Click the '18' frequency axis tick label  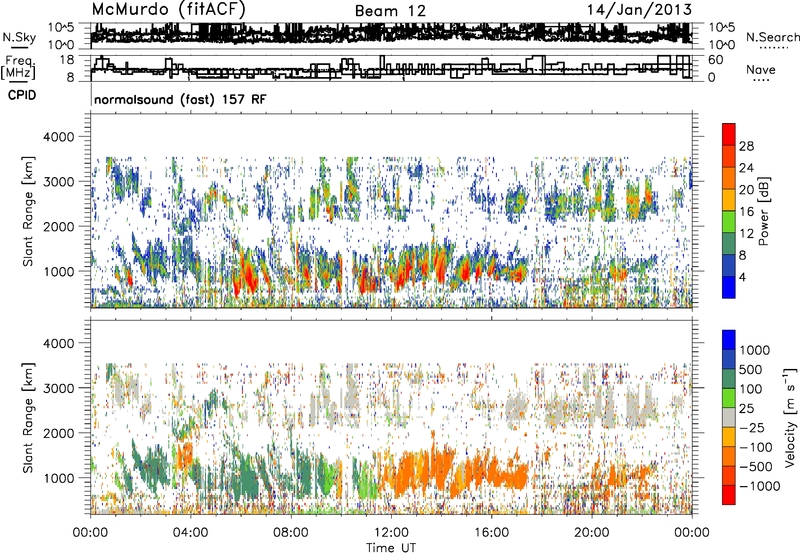point(67,60)
